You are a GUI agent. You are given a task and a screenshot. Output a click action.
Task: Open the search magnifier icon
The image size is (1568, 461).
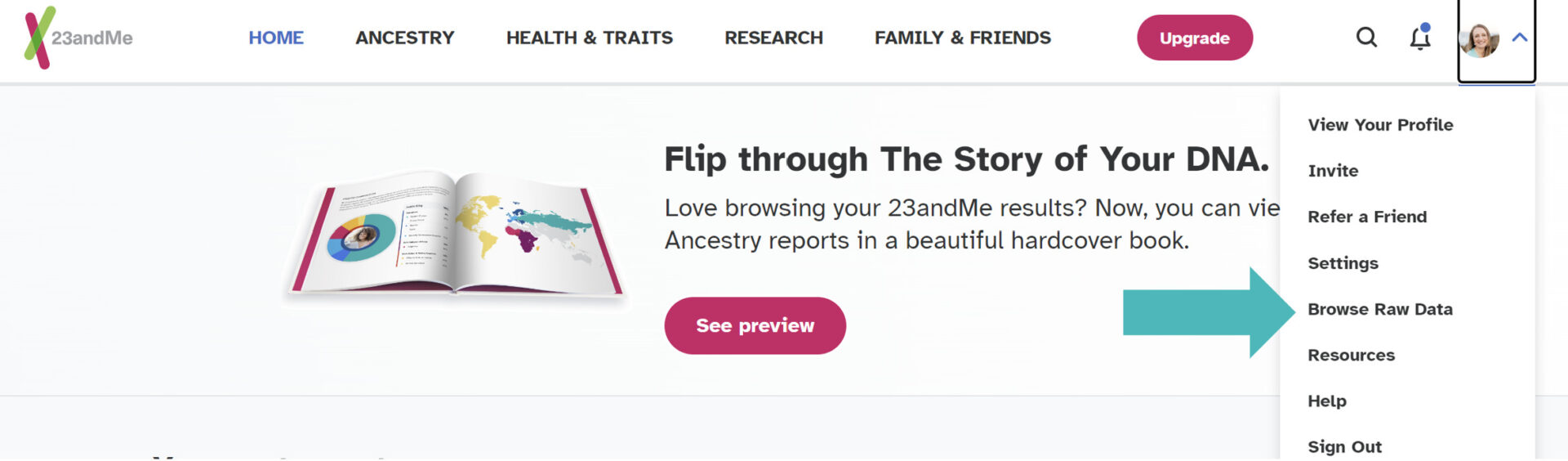(x=1366, y=38)
